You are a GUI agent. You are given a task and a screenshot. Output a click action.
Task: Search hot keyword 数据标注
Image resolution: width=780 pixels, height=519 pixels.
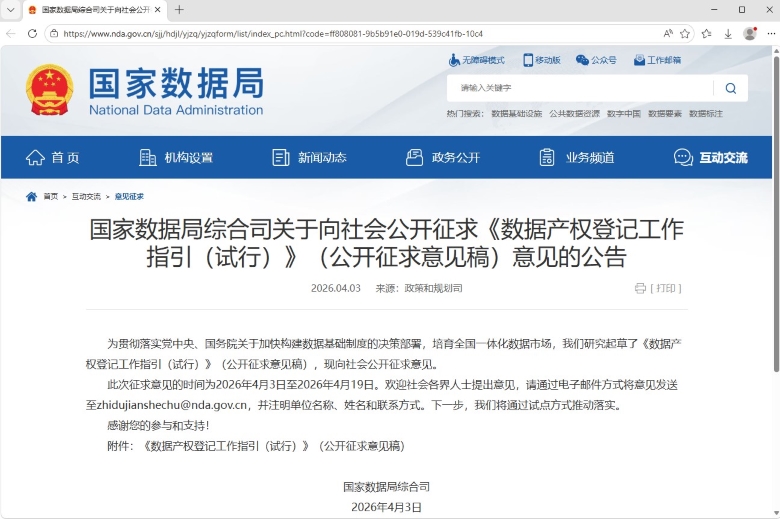coord(705,113)
